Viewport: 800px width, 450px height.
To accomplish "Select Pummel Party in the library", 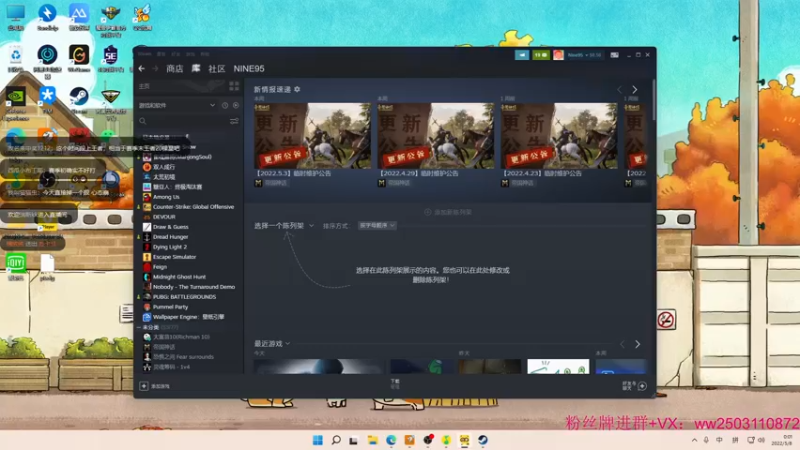I will point(170,307).
